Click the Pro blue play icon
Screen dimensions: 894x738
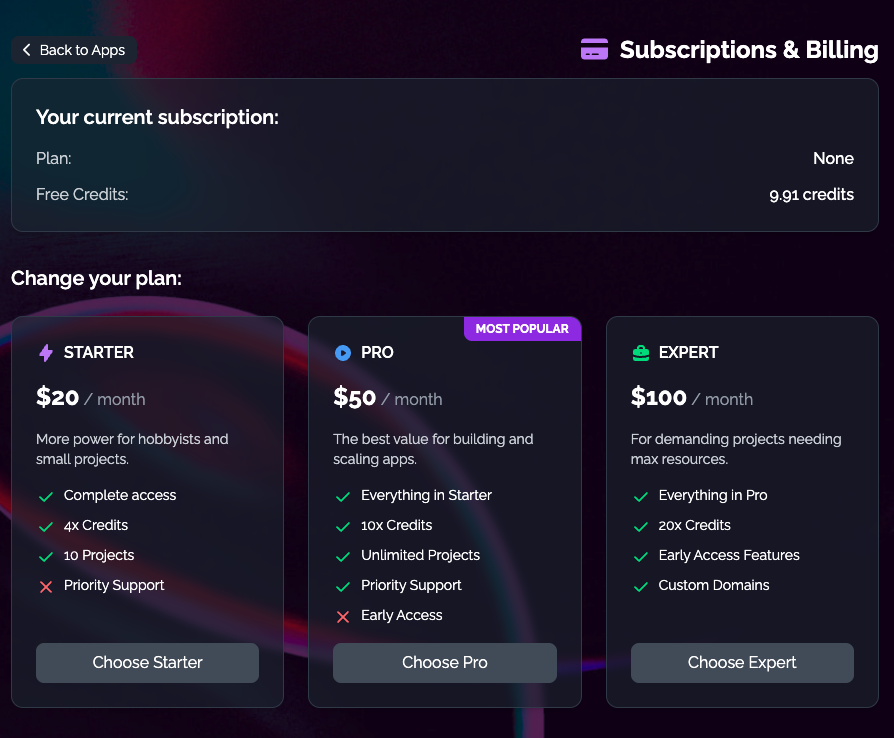coord(343,353)
